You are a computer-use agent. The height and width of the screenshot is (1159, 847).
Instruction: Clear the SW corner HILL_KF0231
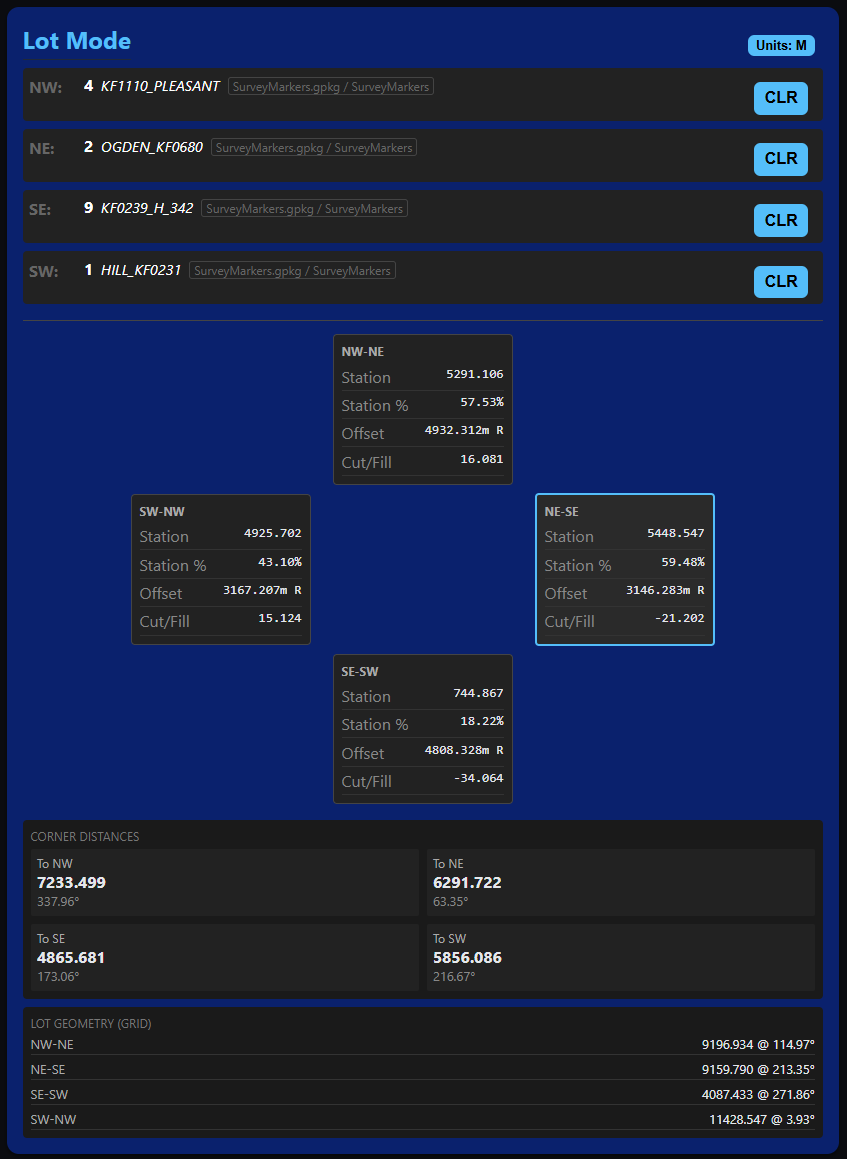780,282
